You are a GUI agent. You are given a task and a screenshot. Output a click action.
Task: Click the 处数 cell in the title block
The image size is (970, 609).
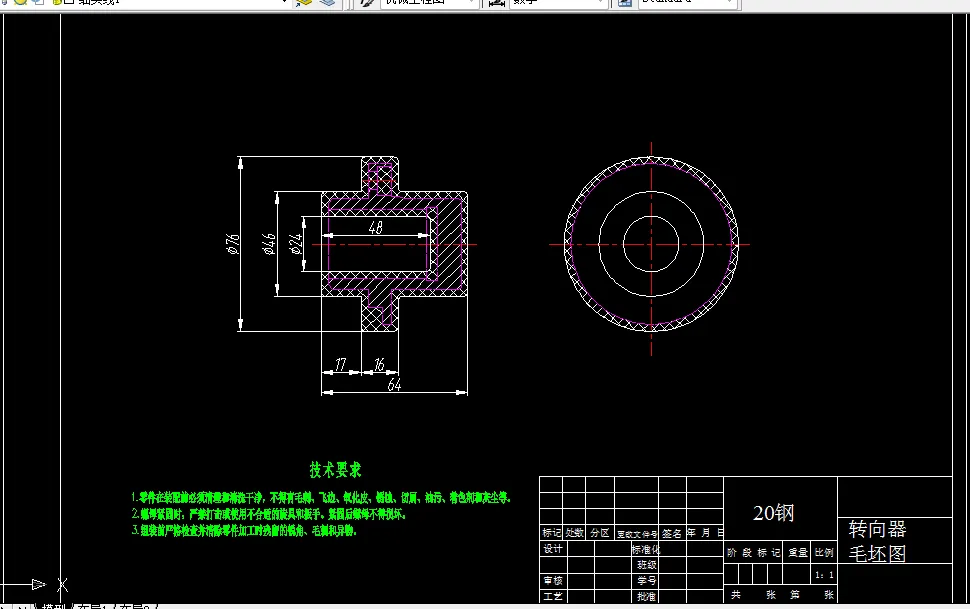[x=574, y=533]
